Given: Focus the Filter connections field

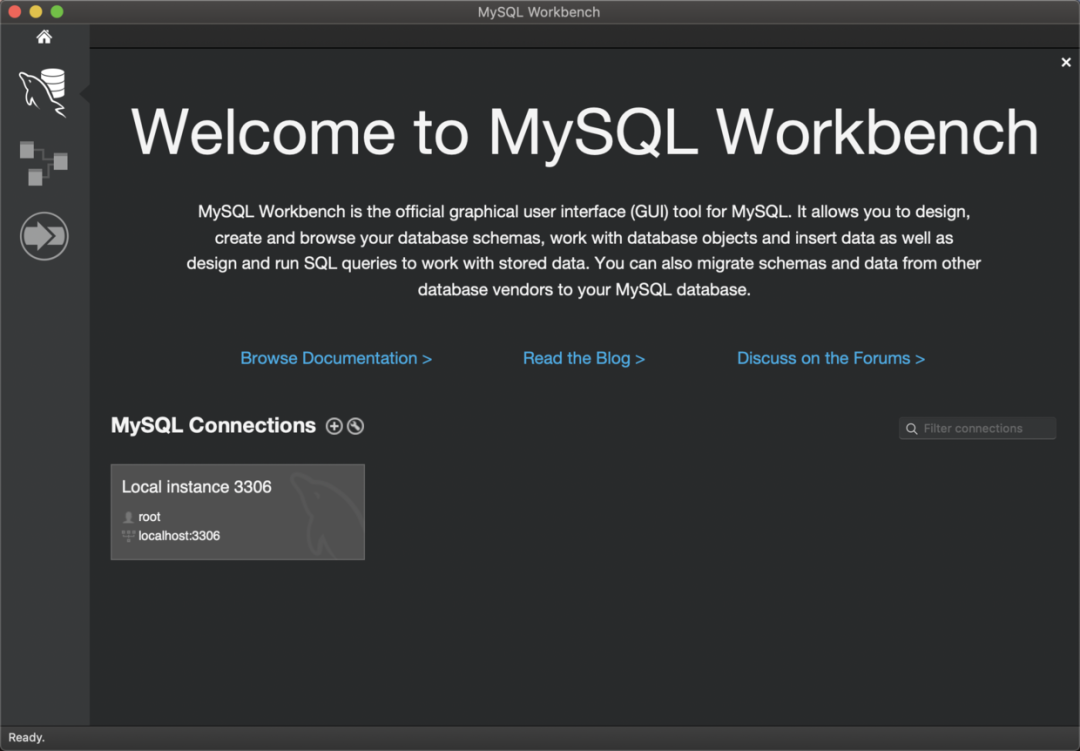Looking at the screenshot, I should click(x=977, y=429).
